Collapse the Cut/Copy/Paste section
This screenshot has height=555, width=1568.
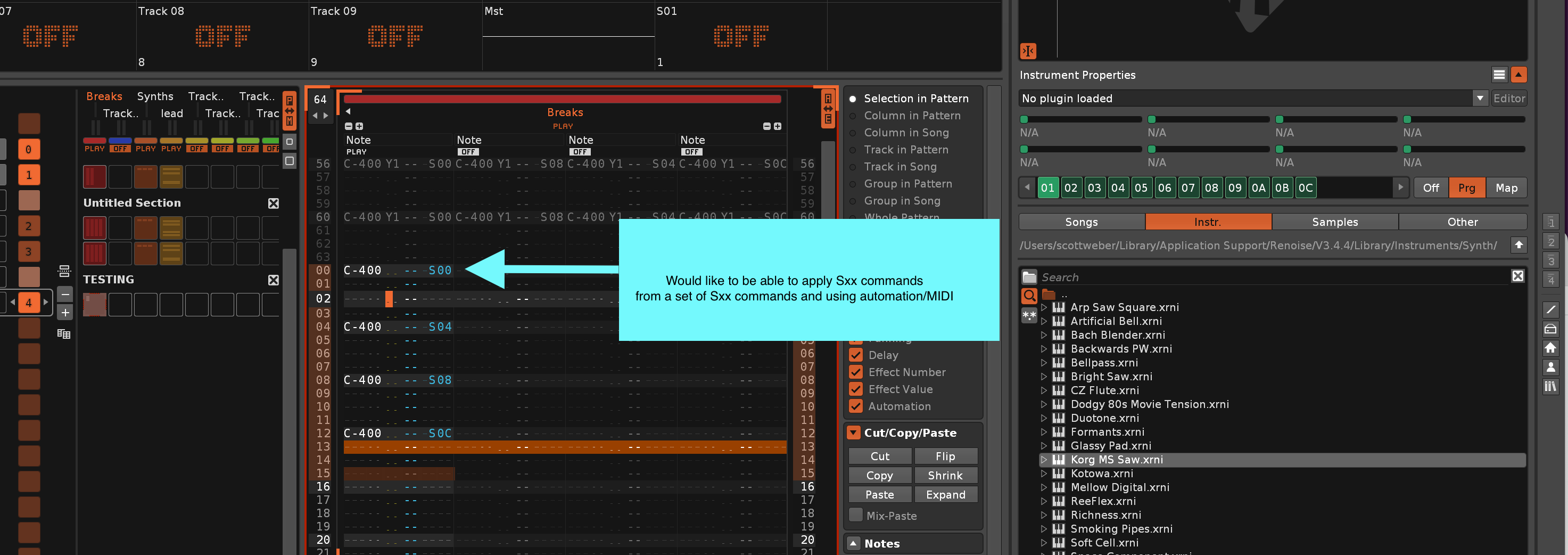(x=853, y=432)
